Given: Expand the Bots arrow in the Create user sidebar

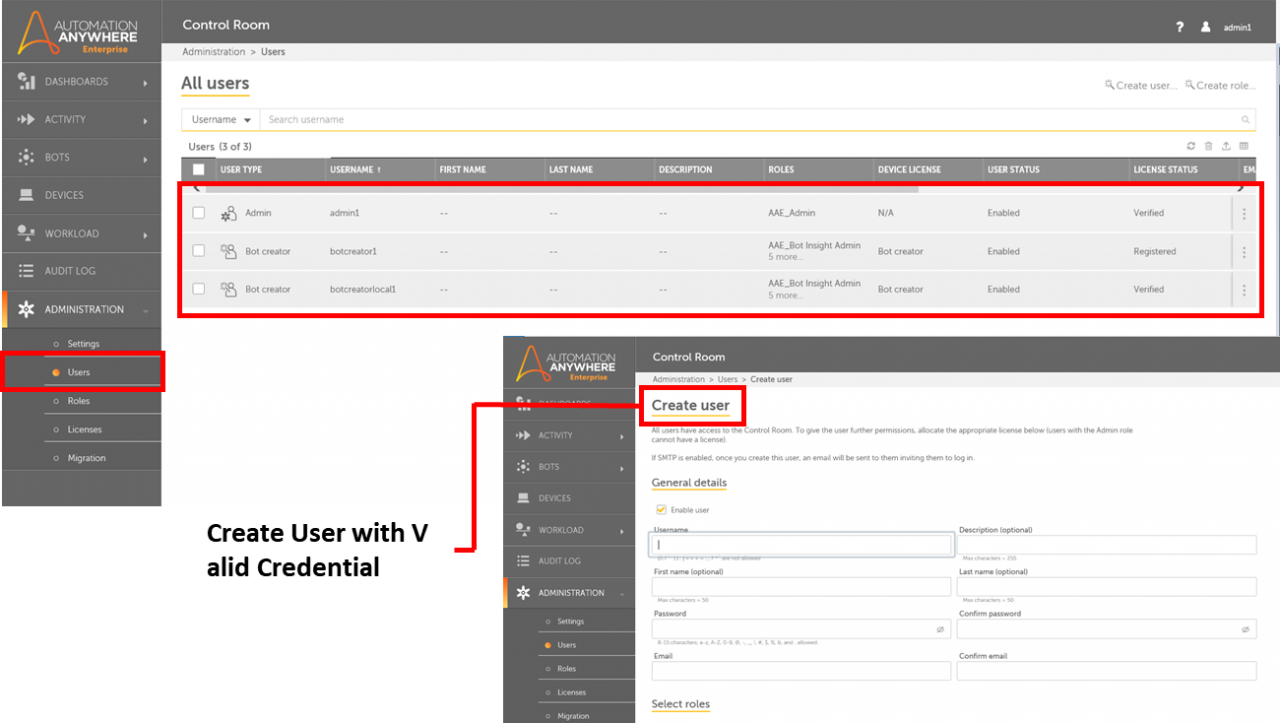Looking at the screenshot, I should tap(621, 468).
